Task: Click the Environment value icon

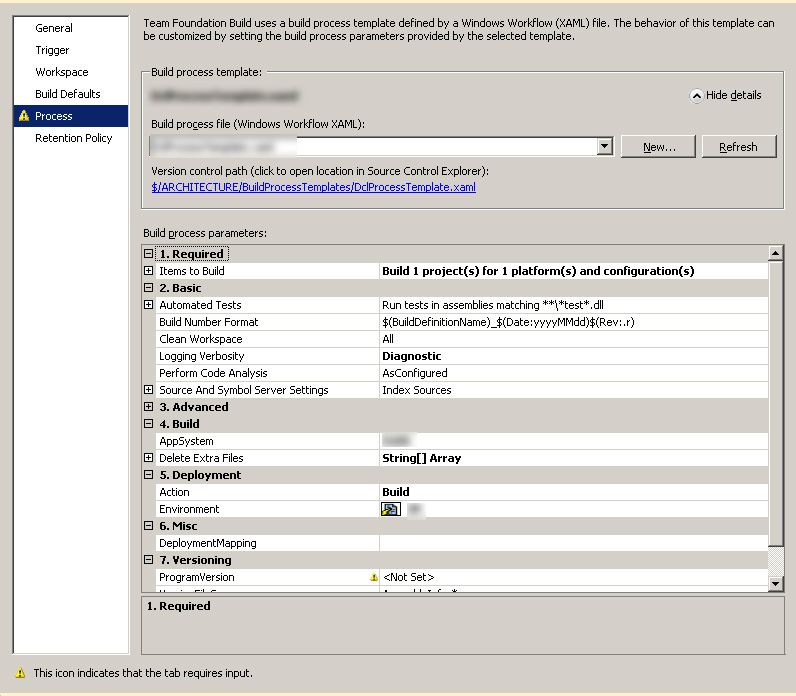Action: [x=390, y=509]
